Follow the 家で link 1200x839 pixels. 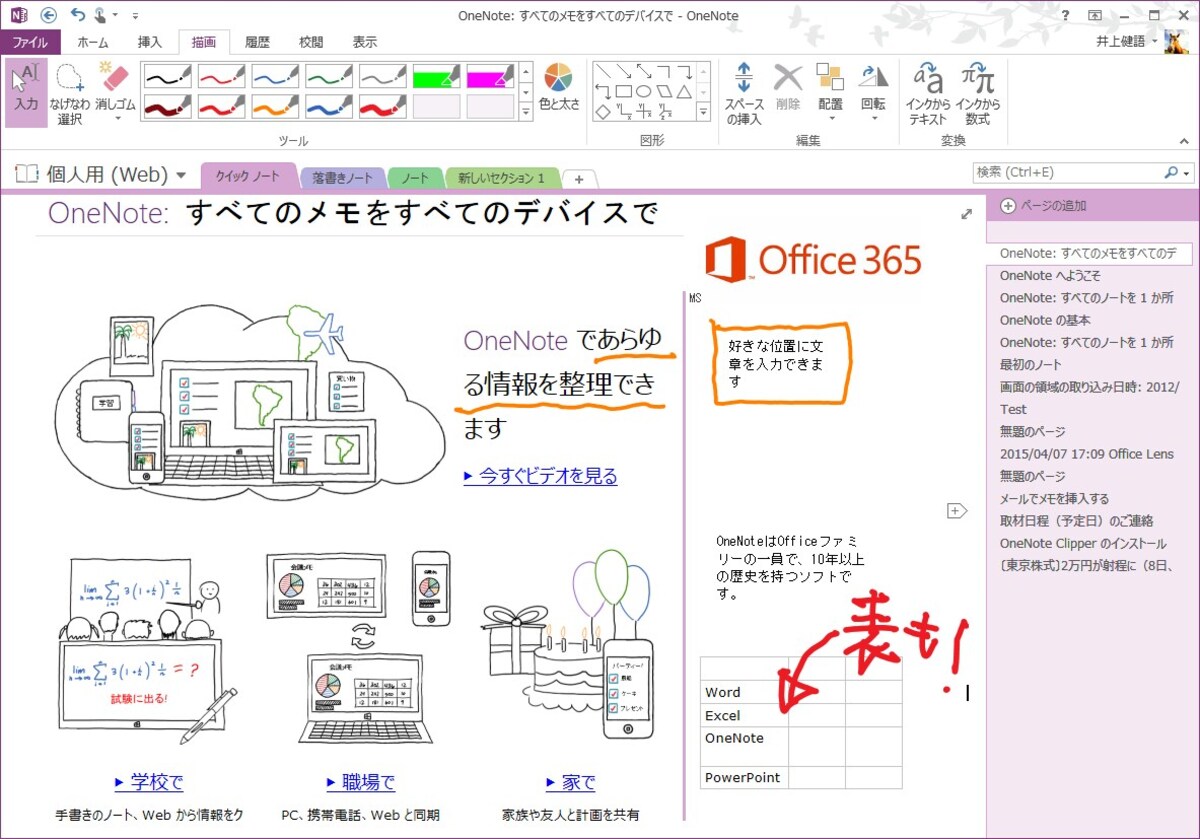(x=571, y=782)
